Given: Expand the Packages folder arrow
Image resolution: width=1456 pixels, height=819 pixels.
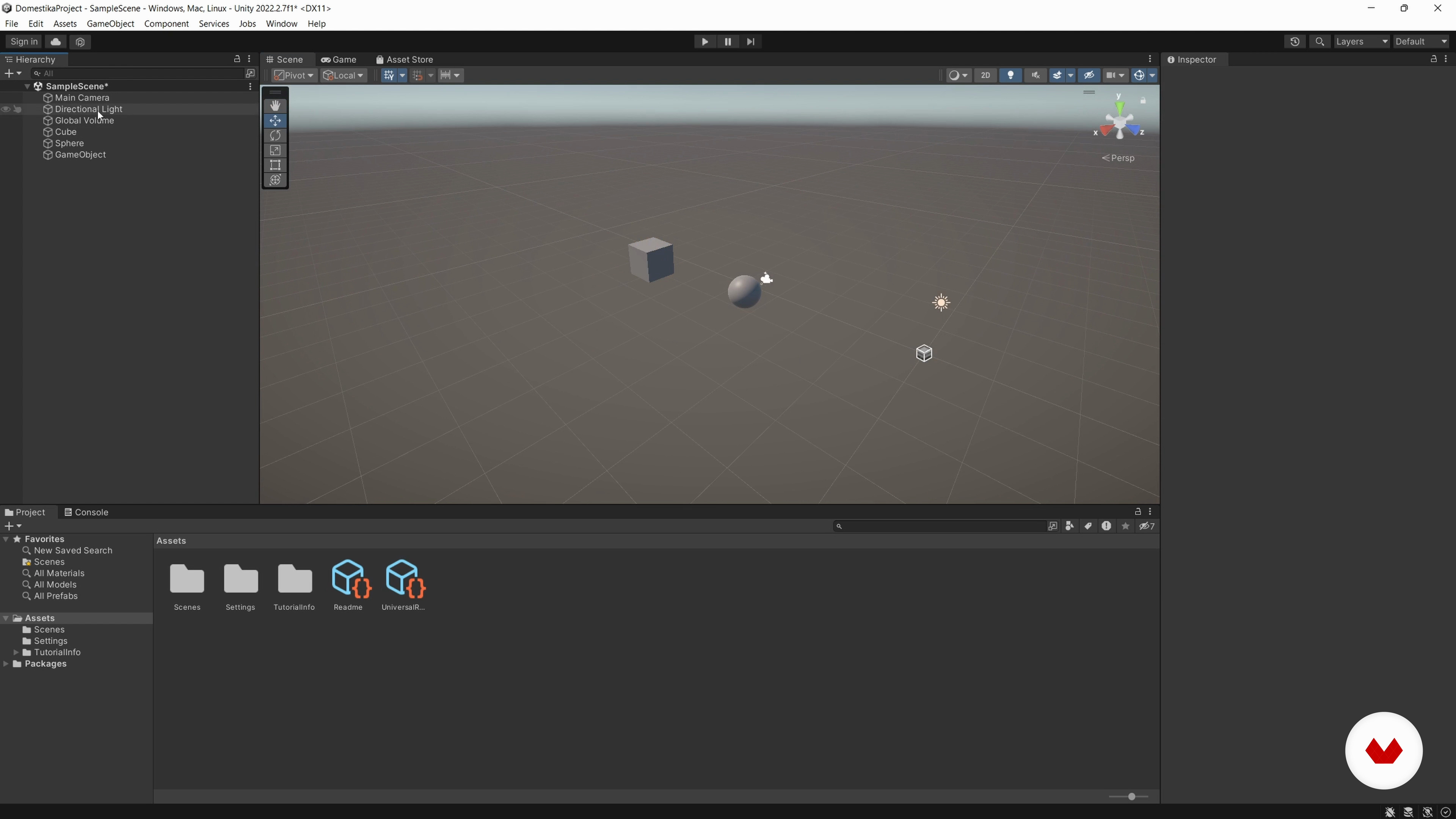Looking at the screenshot, I should (x=6, y=664).
